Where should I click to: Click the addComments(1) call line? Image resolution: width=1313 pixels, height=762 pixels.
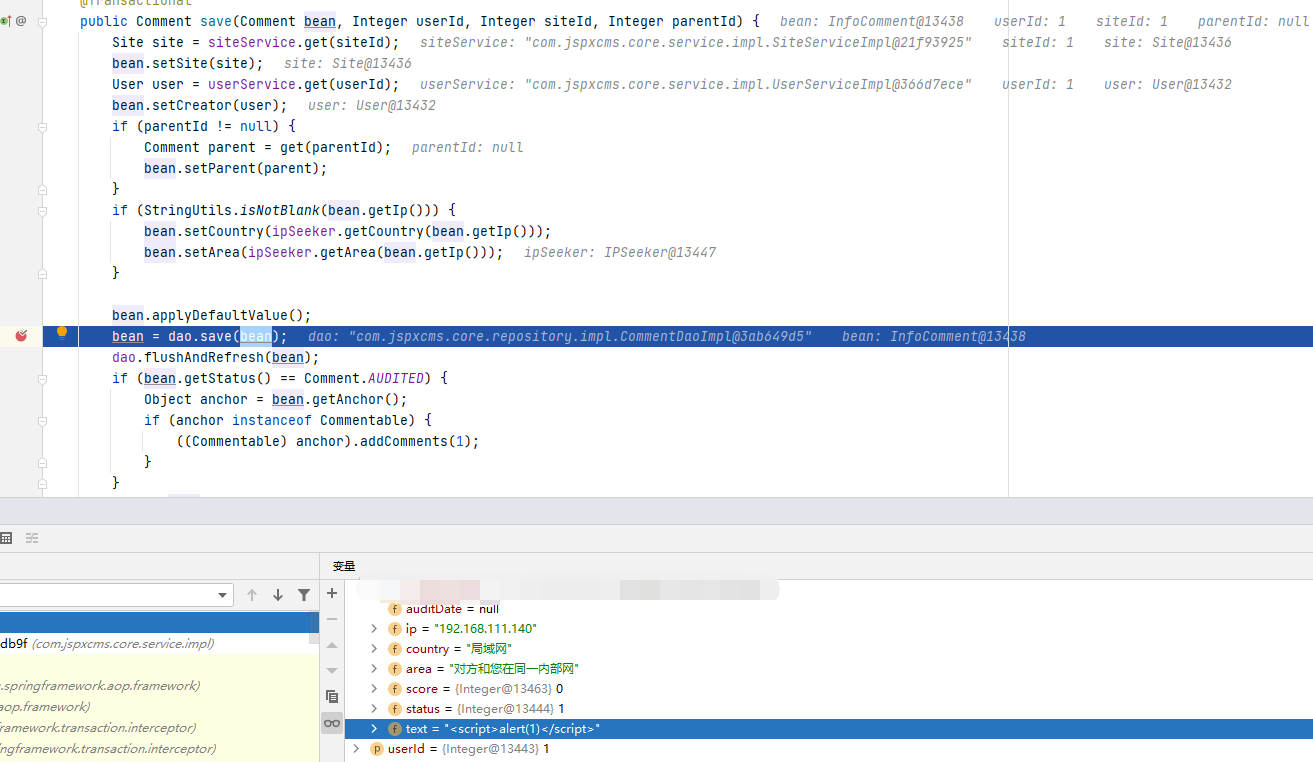328,441
